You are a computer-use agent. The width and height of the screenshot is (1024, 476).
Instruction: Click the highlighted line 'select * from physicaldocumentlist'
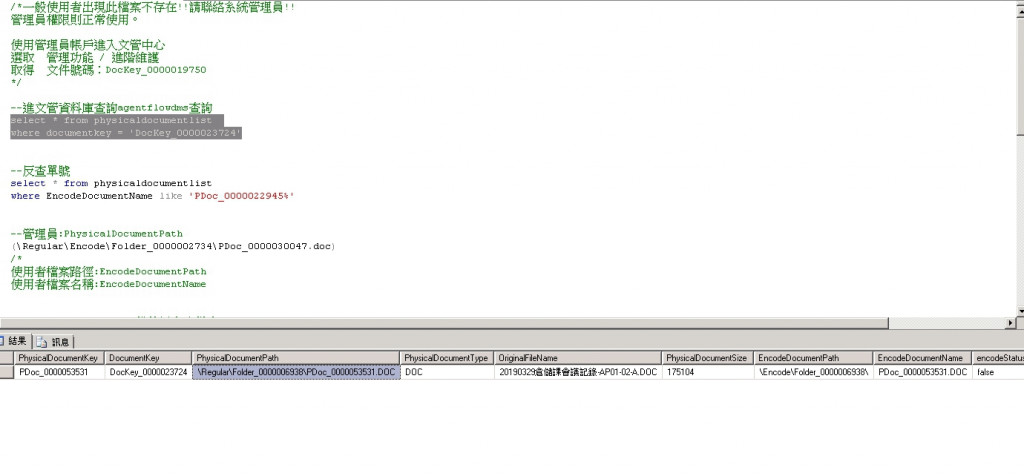point(112,121)
